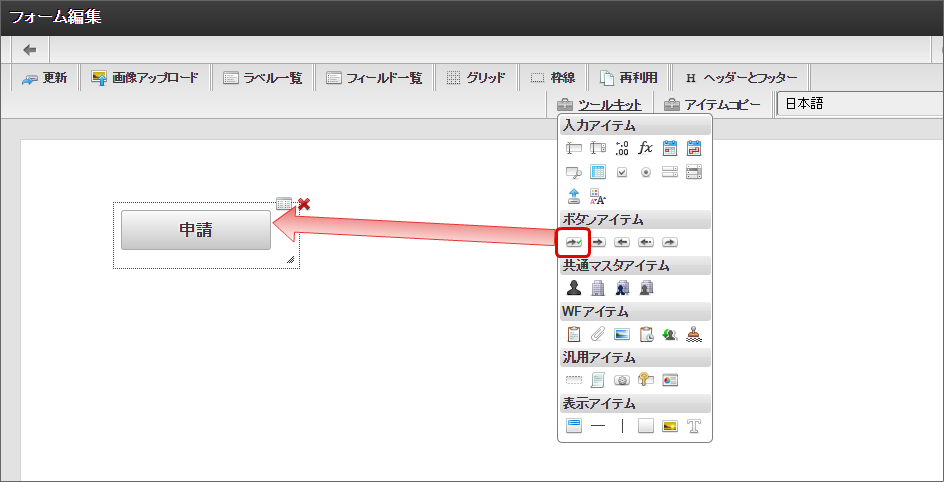Click the 更新 update button
Image resolution: width=944 pixels, height=482 pixels.
(x=45, y=78)
